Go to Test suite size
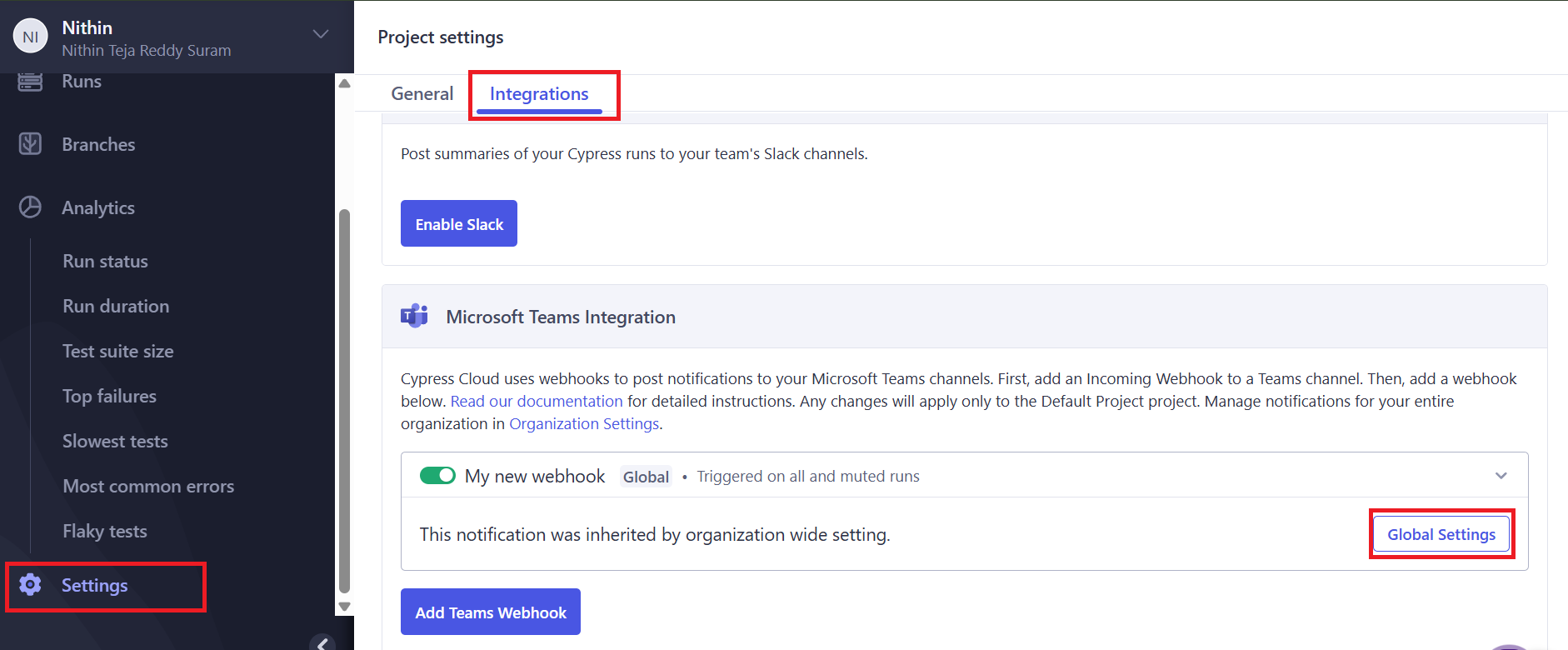 click(118, 351)
